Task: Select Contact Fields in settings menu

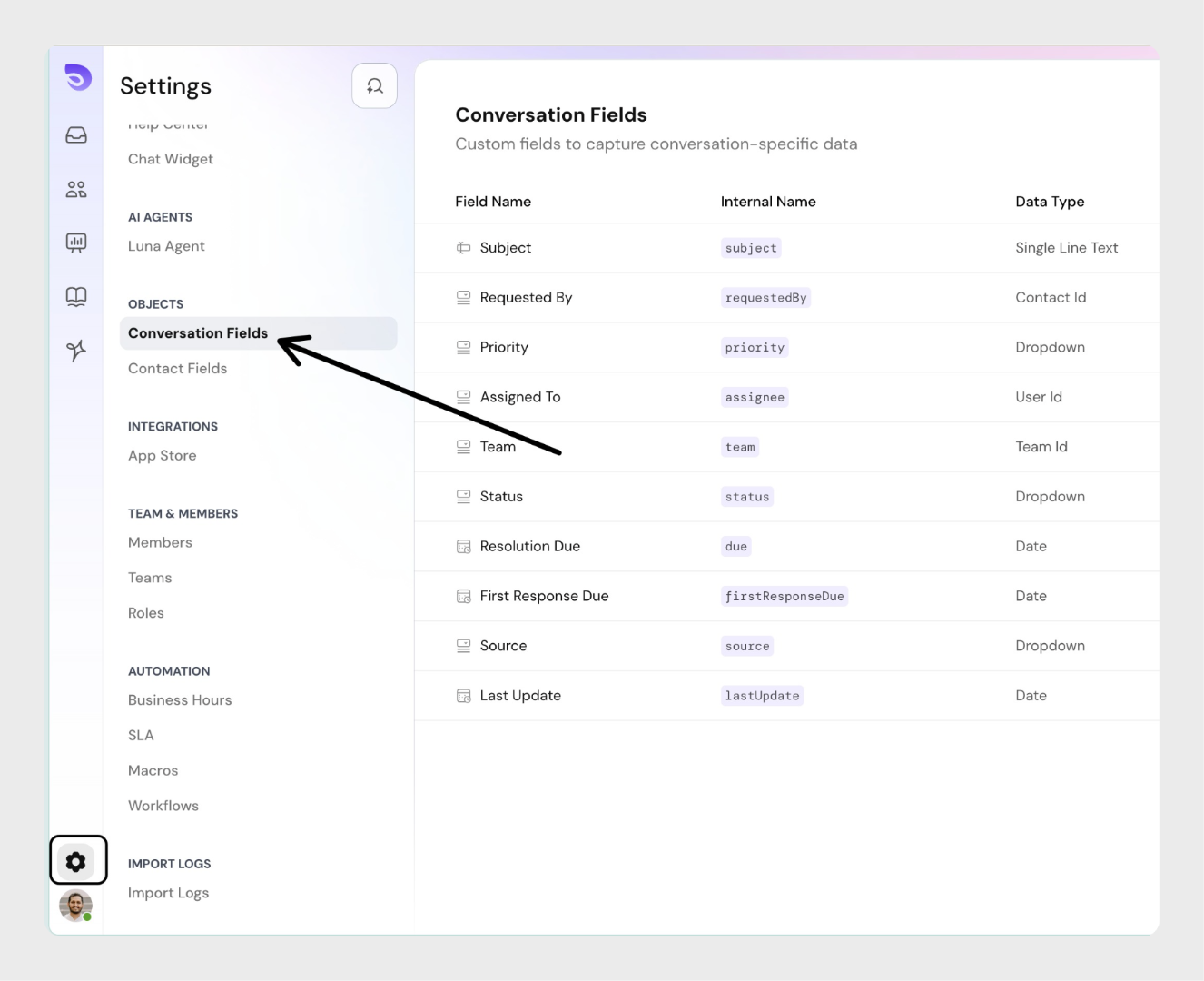Action: (177, 369)
